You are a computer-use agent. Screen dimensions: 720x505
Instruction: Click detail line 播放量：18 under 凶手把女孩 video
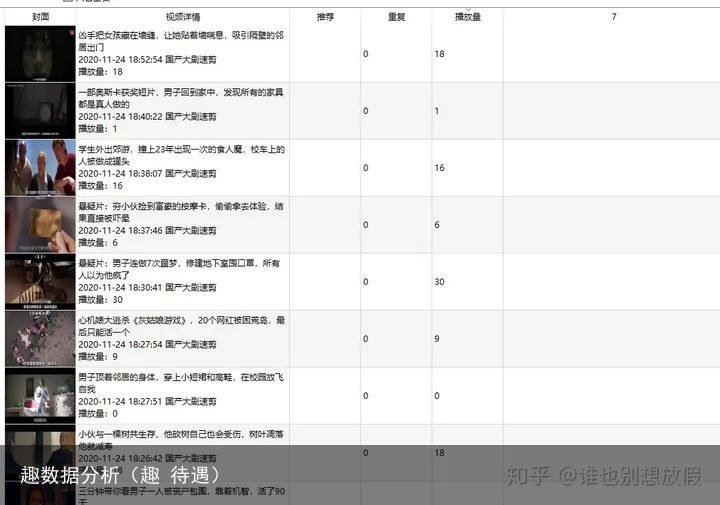point(101,72)
